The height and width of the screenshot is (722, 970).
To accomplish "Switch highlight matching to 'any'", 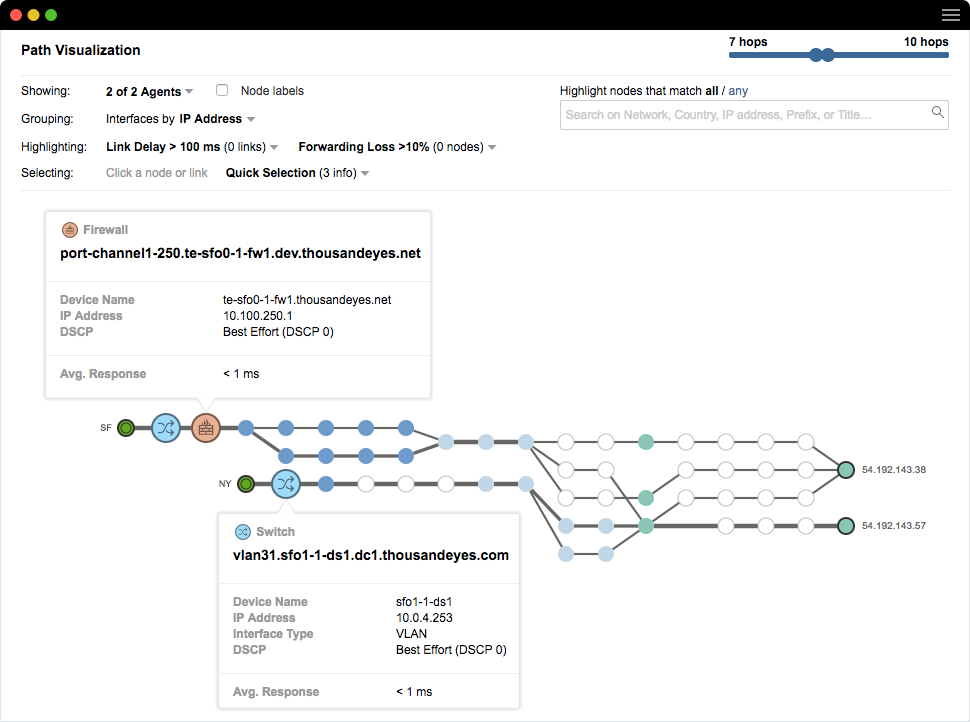I will (738, 91).
